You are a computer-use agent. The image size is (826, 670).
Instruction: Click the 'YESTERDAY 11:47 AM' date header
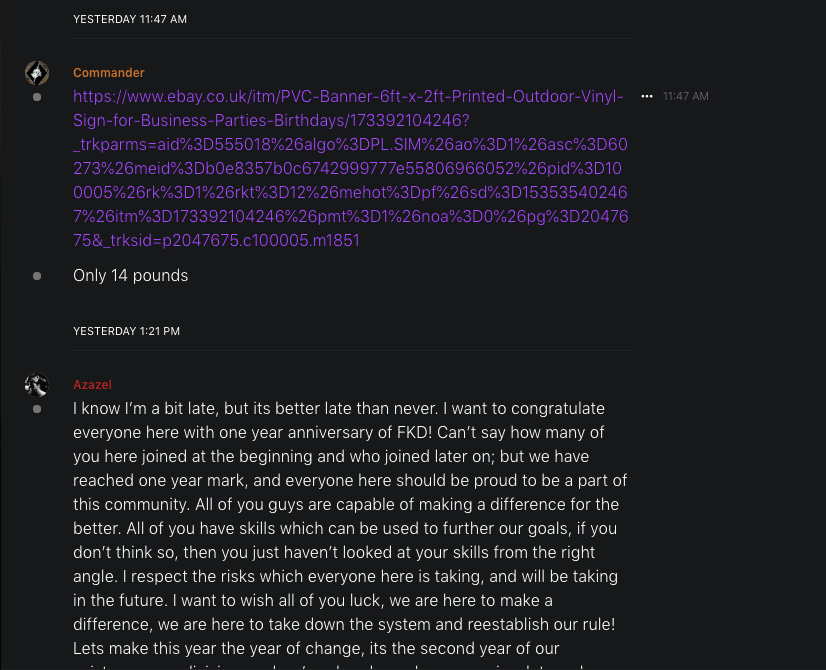coord(130,19)
